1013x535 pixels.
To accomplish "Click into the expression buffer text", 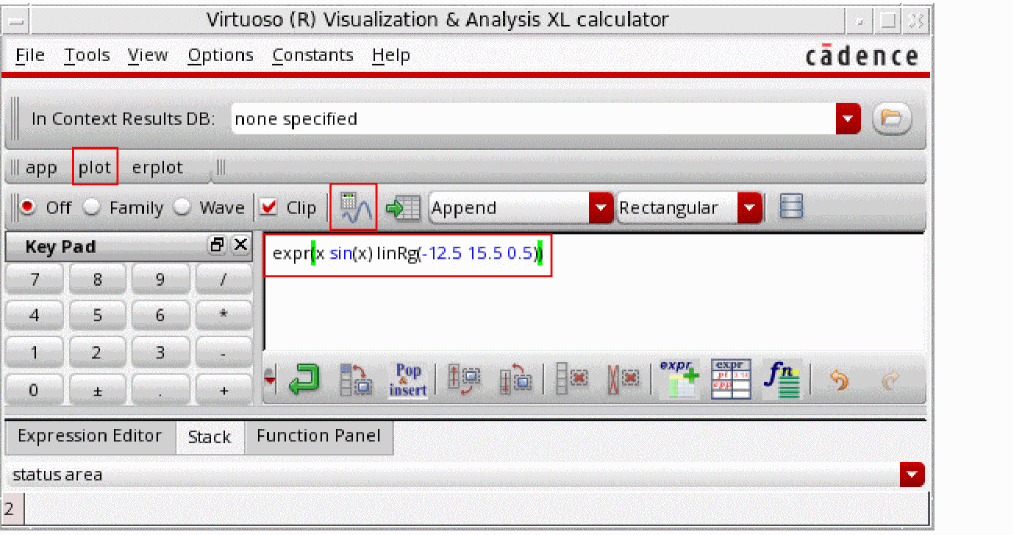I will pos(408,253).
